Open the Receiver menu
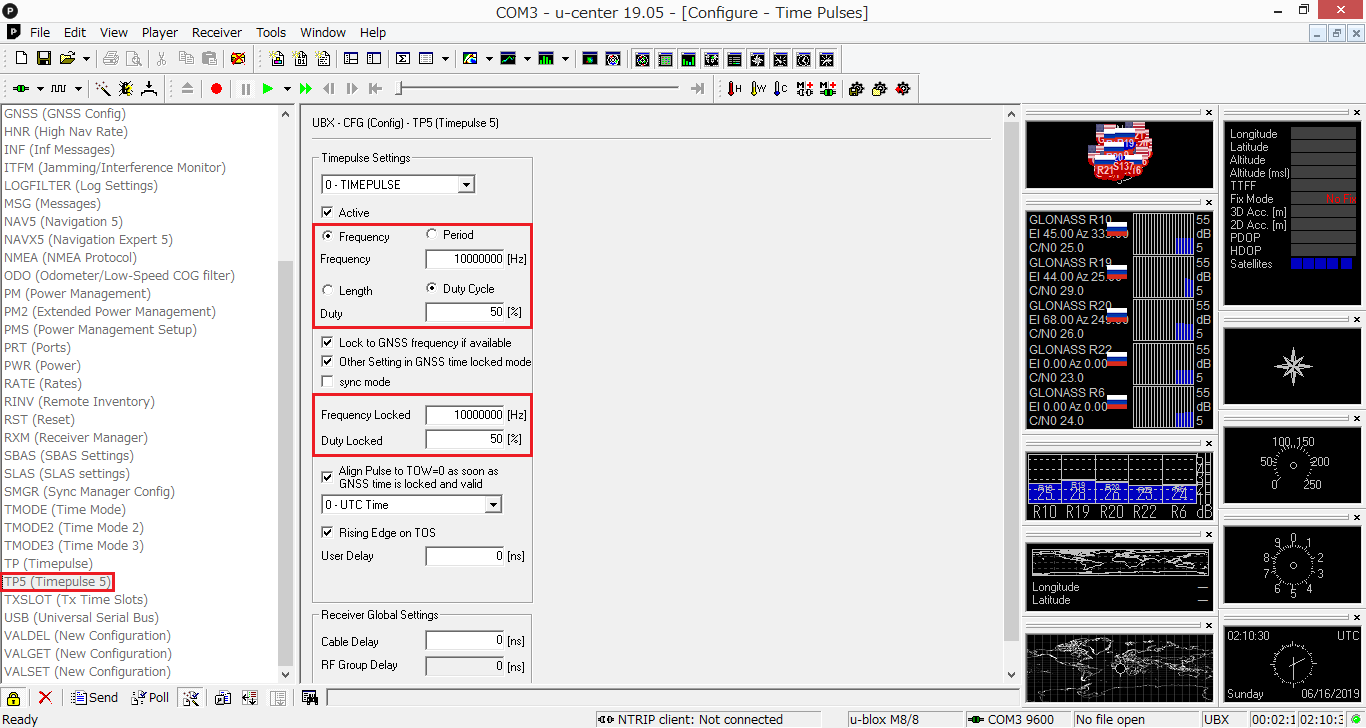1366x728 pixels. coord(217,32)
